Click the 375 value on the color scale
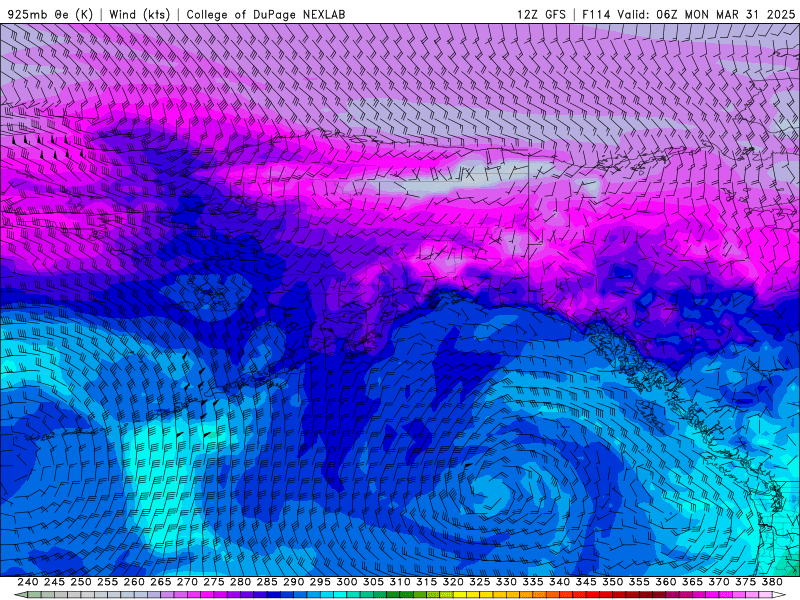This screenshot has width=800, height=600. (x=745, y=582)
